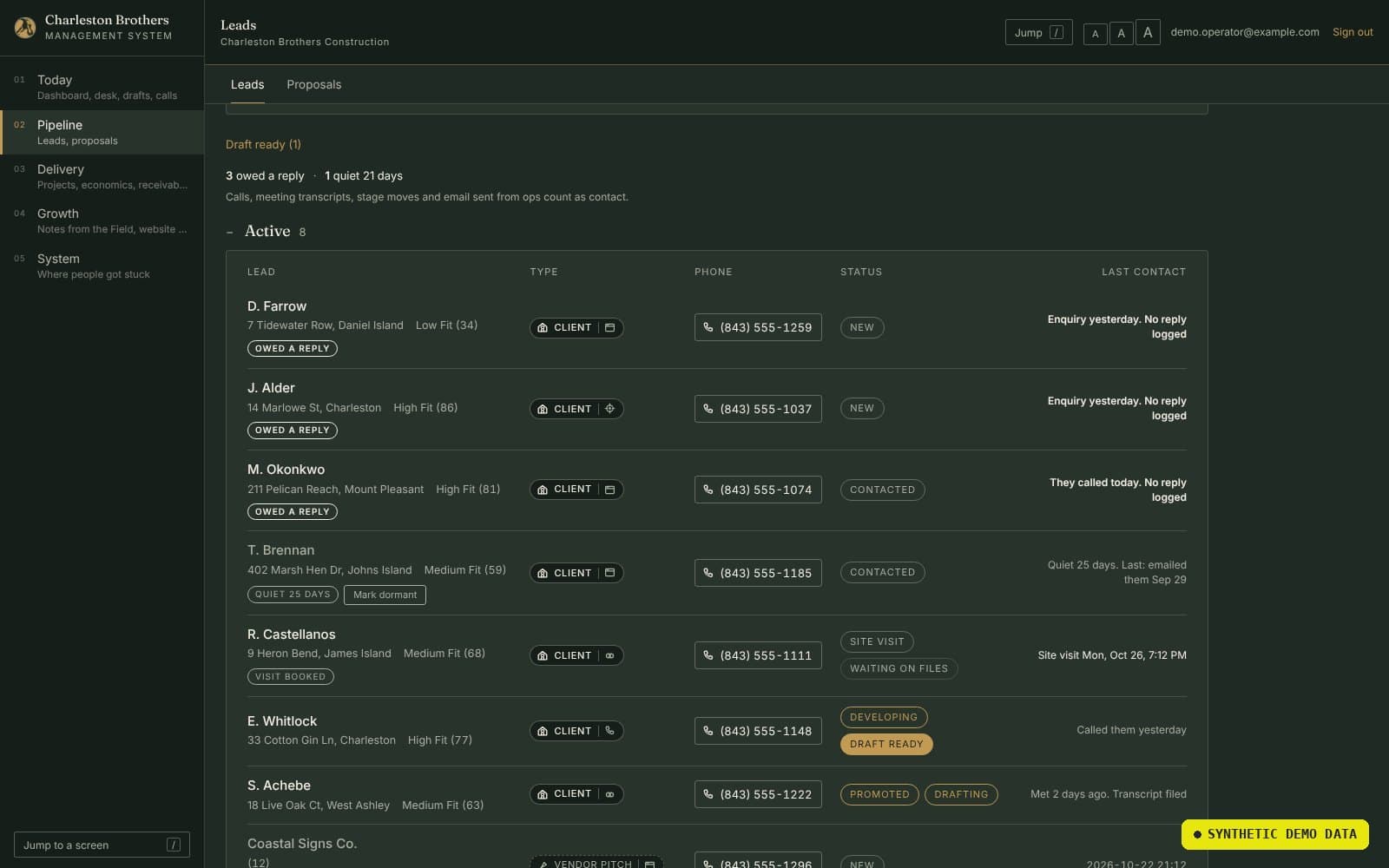Viewport: 1389px width, 868px height.
Task: Click the slash key icon in Jump to a screen
Action: [x=174, y=845]
